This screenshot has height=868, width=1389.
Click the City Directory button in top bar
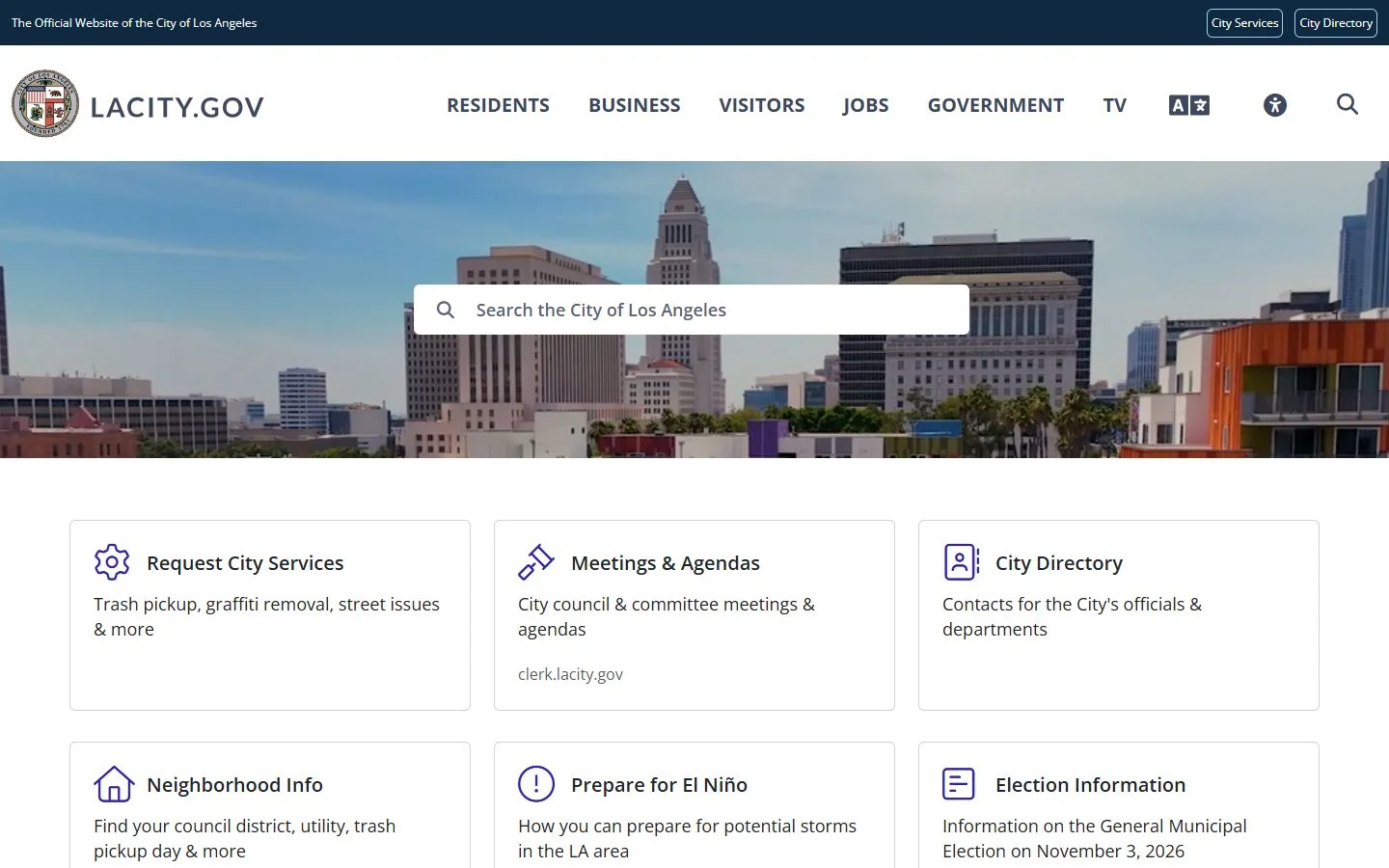(1336, 23)
